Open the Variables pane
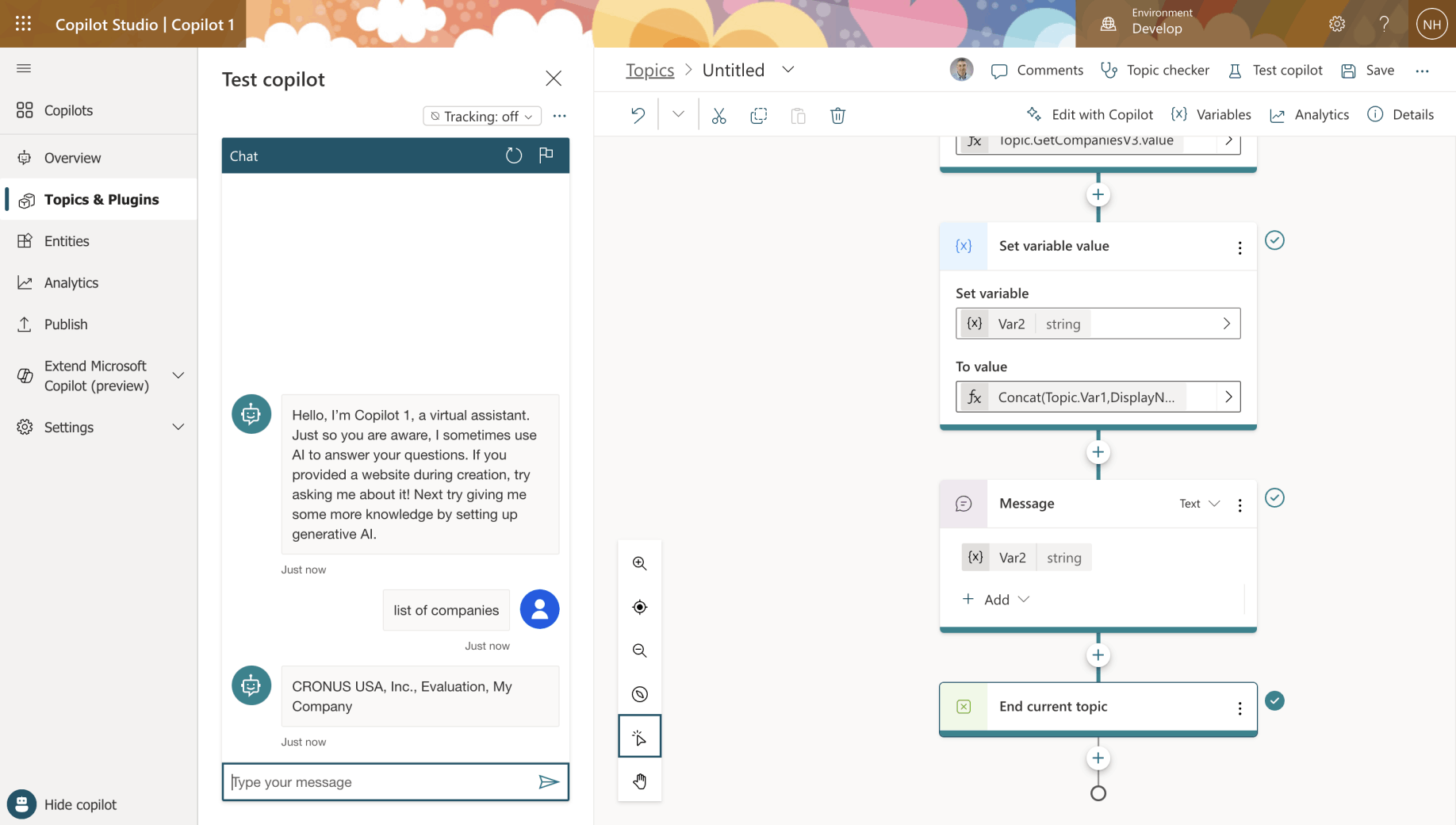The height and width of the screenshot is (825, 1456). pos(1212,115)
